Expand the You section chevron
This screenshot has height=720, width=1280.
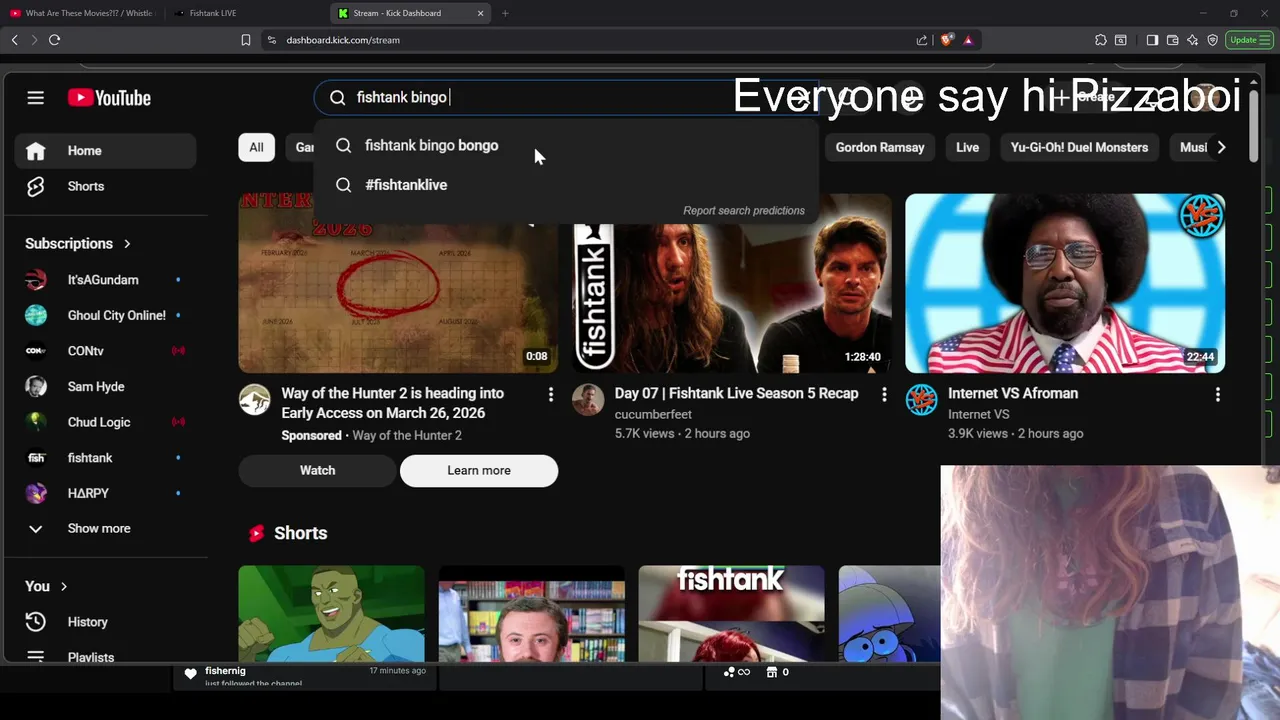63,587
